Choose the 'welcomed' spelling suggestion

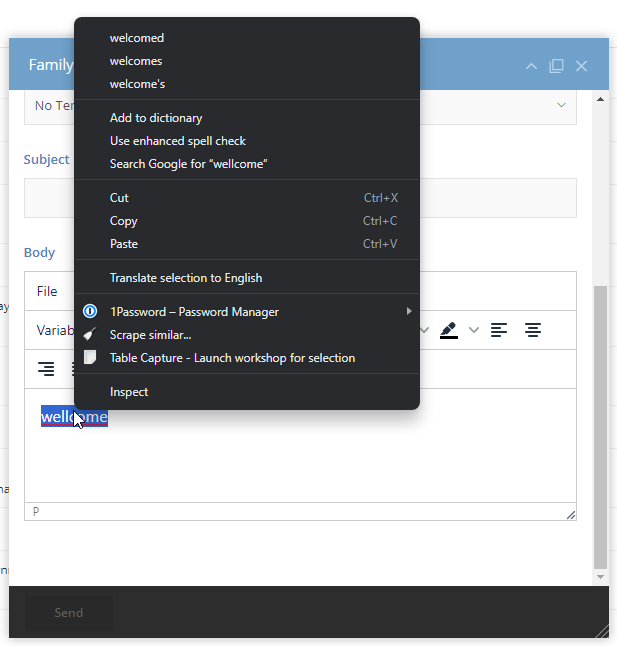click(x=247, y=38)
